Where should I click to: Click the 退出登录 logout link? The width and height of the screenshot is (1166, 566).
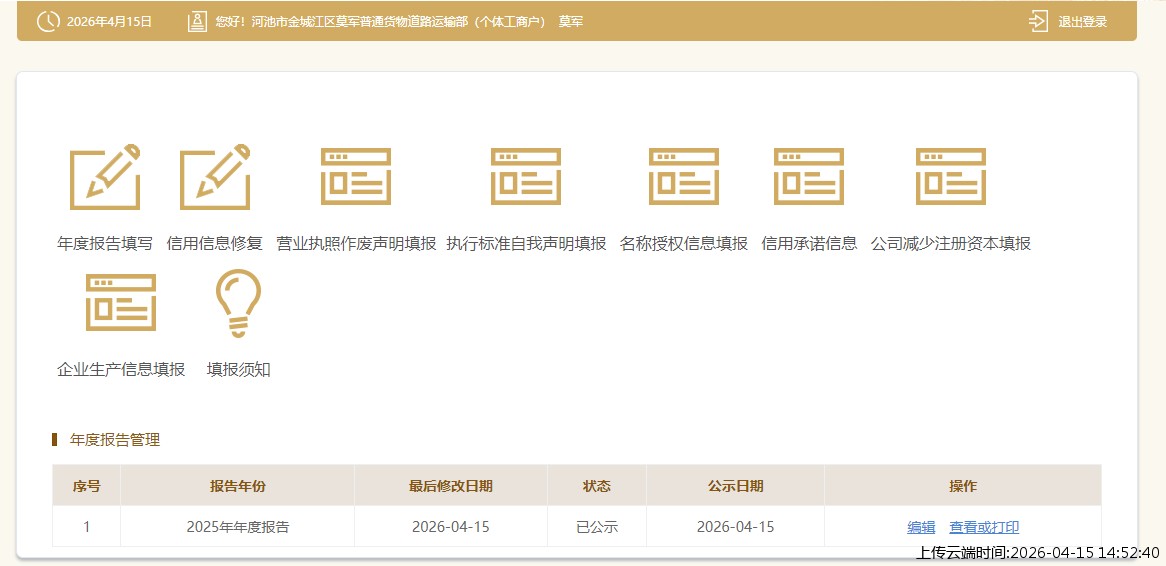(1083, 21)
